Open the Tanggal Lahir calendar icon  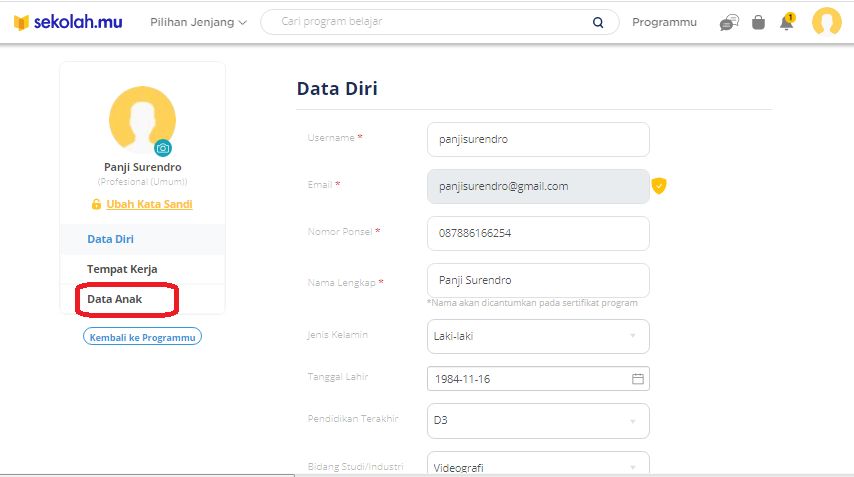pyautogui.click(x=638, y=379)
